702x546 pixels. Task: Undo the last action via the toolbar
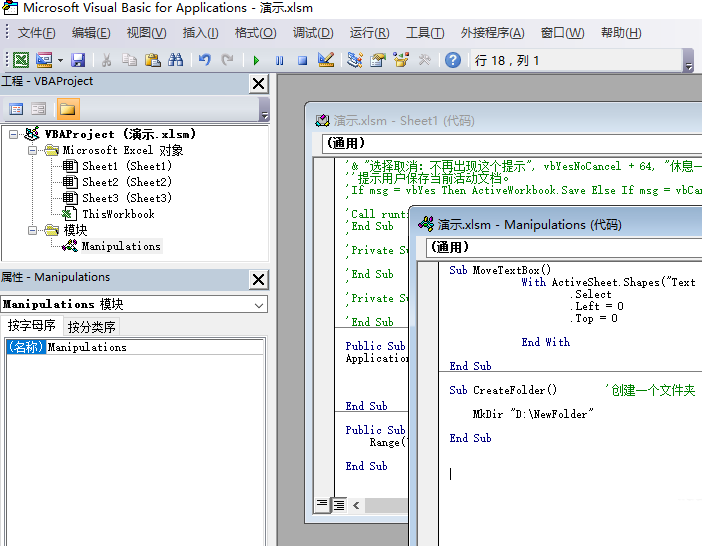204,60
